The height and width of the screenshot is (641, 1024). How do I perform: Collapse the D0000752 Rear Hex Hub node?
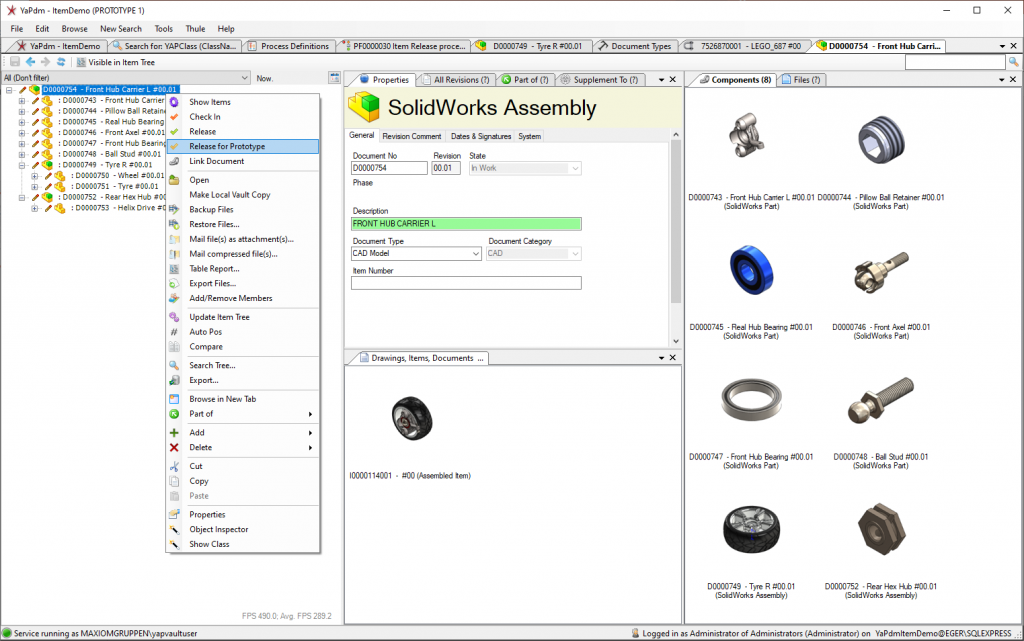coord(22,197)
